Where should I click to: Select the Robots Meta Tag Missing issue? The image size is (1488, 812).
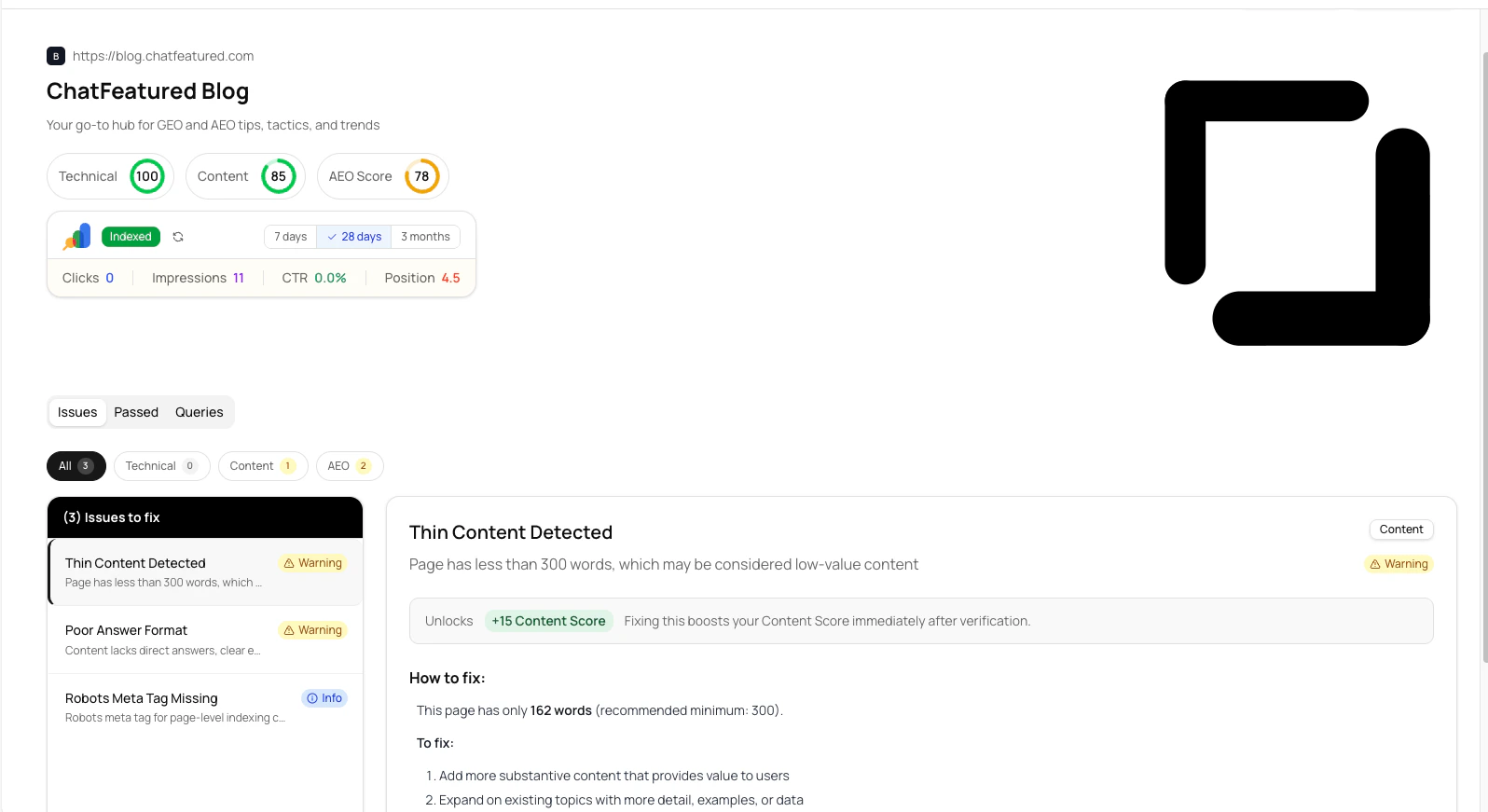[205, 708]
